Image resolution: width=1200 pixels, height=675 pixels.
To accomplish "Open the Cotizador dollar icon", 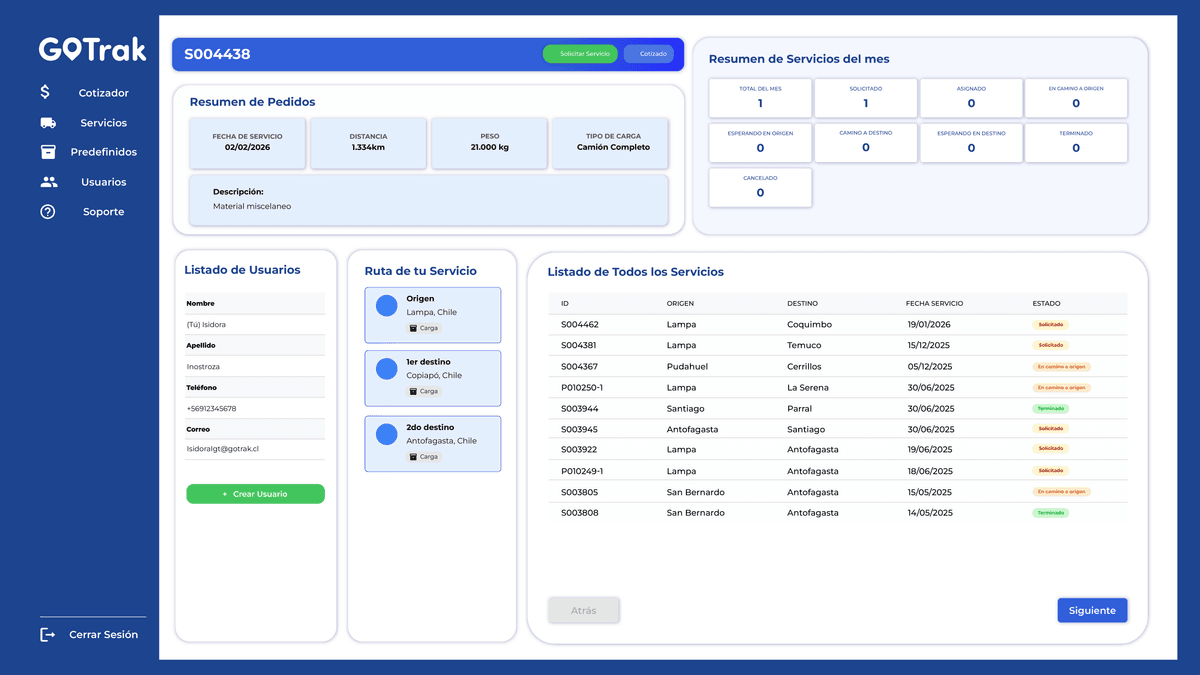I will (x=44, y=91).
